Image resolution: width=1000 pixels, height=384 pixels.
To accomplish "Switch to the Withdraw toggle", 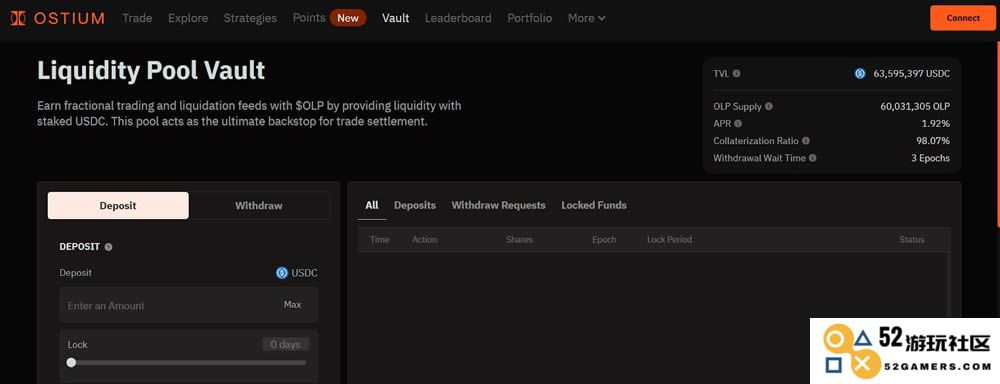I will click(x=259, y=205).
